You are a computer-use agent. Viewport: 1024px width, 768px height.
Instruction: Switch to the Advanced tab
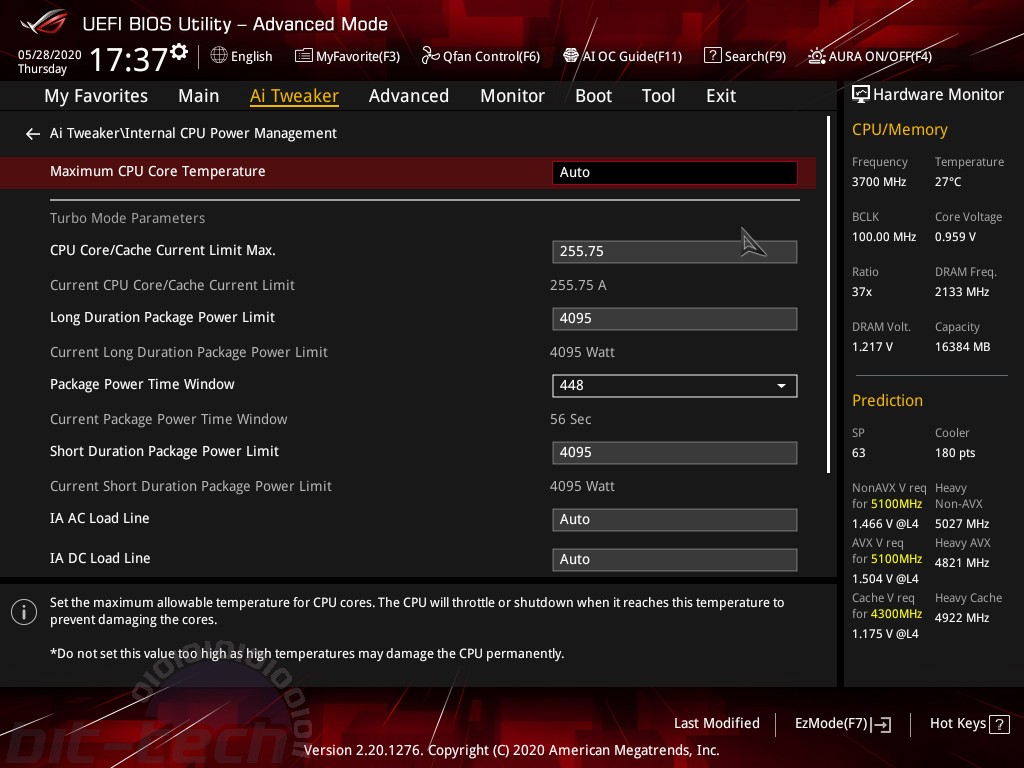pos(409,96)
